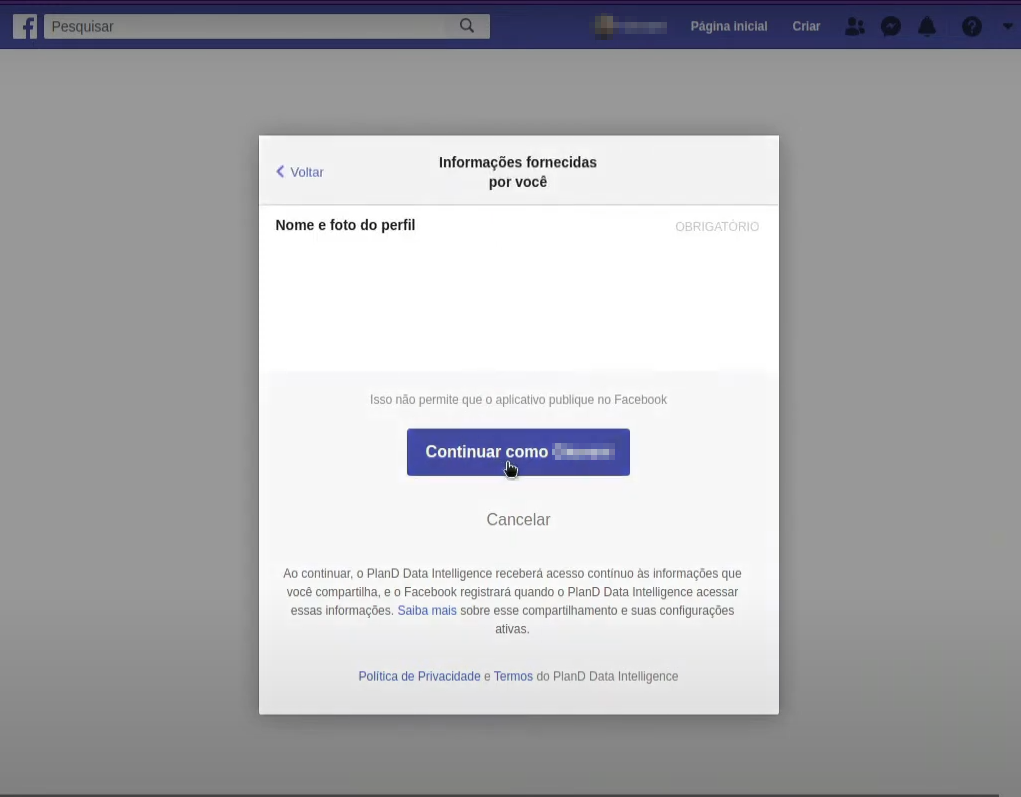Click the OBRIGATÓRIO label

(717, 227)
